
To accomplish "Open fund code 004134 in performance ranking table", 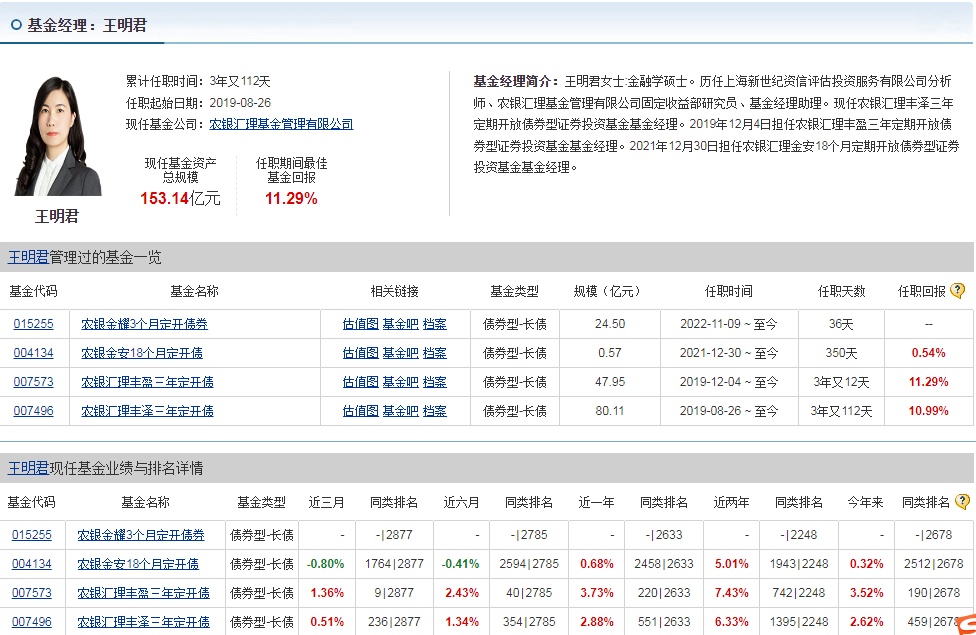I will pyautogui.click(x=32, y=564).
